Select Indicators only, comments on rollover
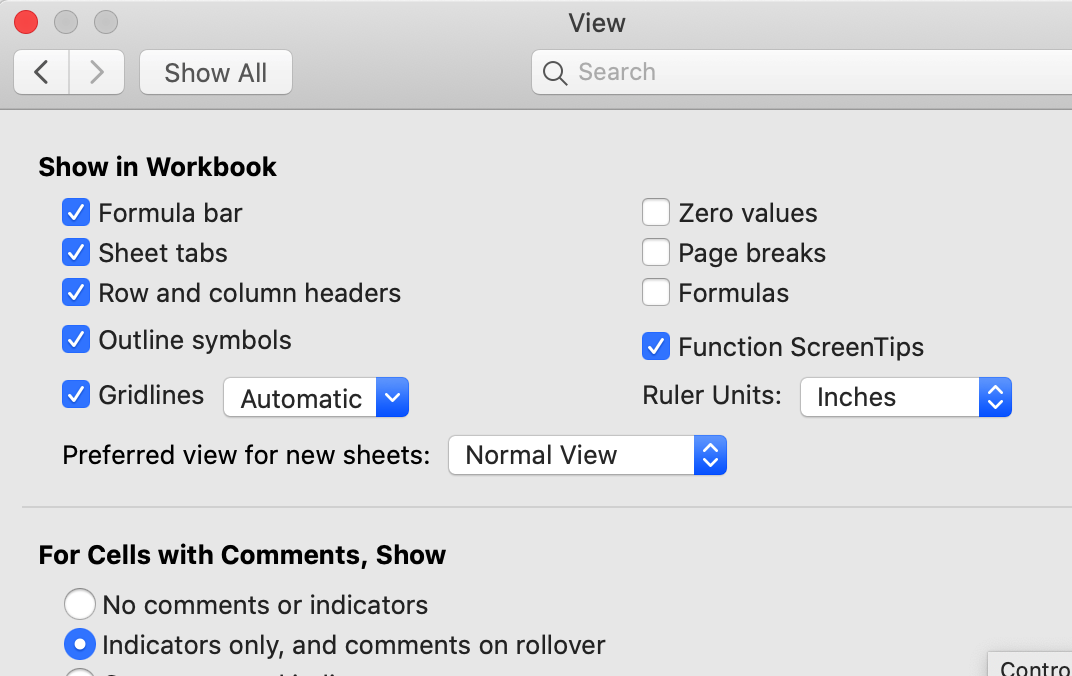The height and width of the screenshot is (676, 1072). 80,645
